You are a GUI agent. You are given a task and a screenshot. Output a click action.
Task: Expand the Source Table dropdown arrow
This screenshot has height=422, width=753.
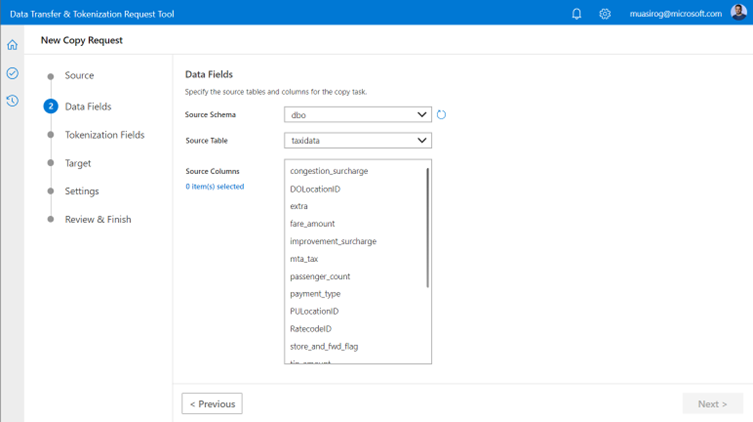[422, 141]
